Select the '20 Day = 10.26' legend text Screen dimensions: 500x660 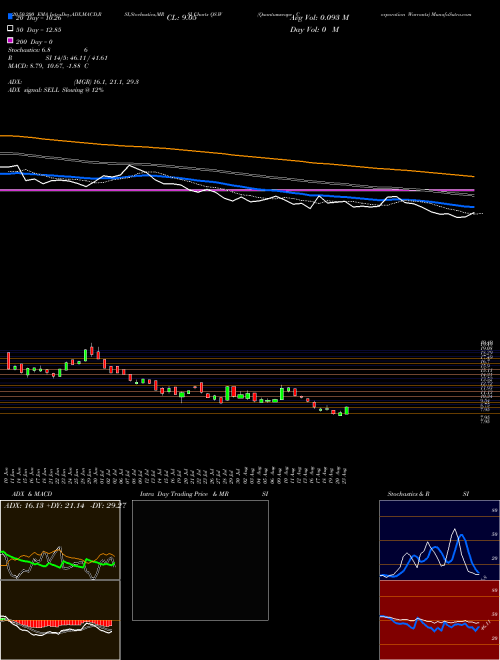point(39,18)
